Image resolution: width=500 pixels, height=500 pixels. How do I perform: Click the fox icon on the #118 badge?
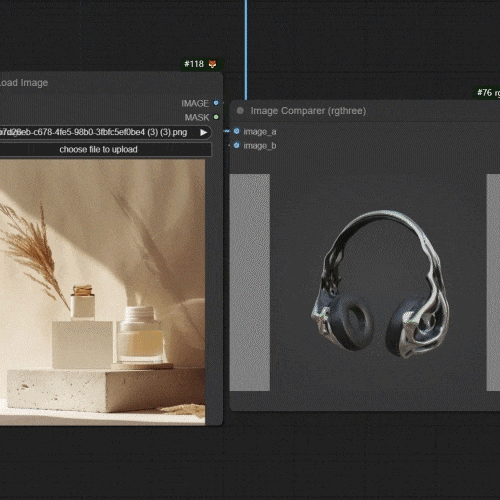(212, 64)
